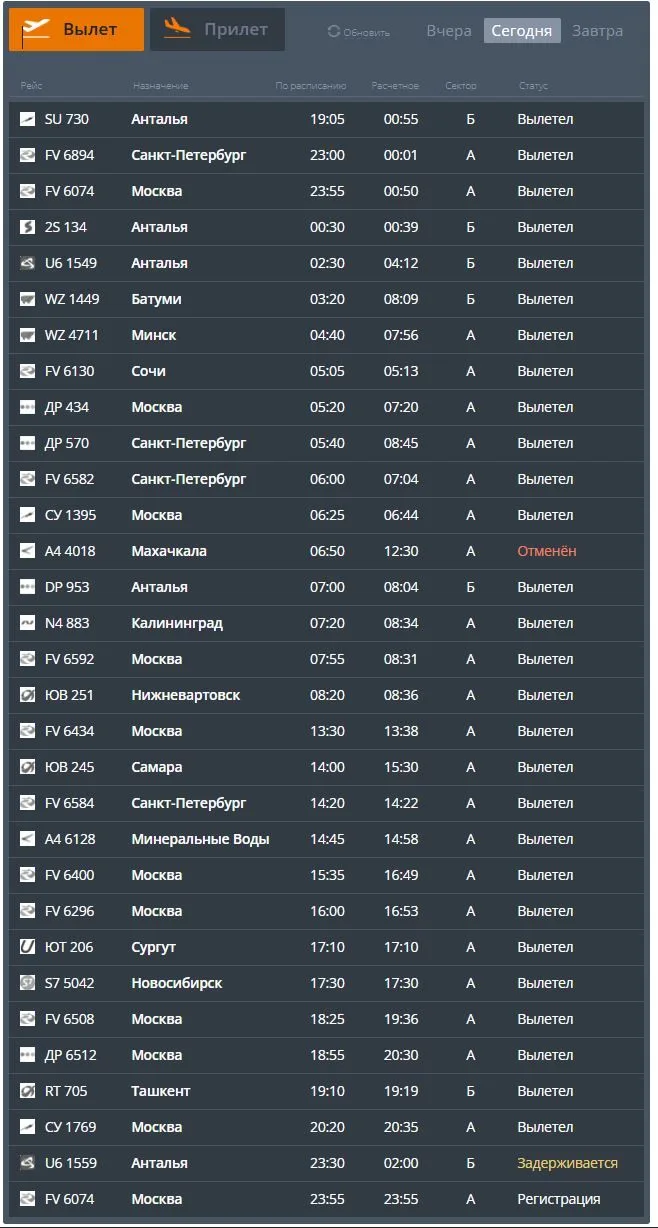658x1228 pixels.
Task: Click the Рейс column header
Action: (31, 86)
